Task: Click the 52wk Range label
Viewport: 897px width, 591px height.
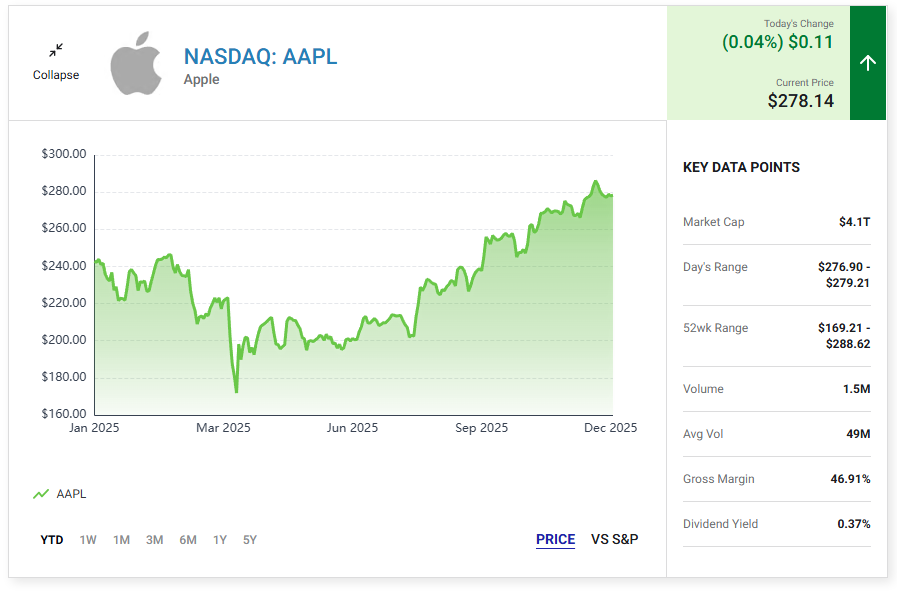Action: click(x=716, y=328)
